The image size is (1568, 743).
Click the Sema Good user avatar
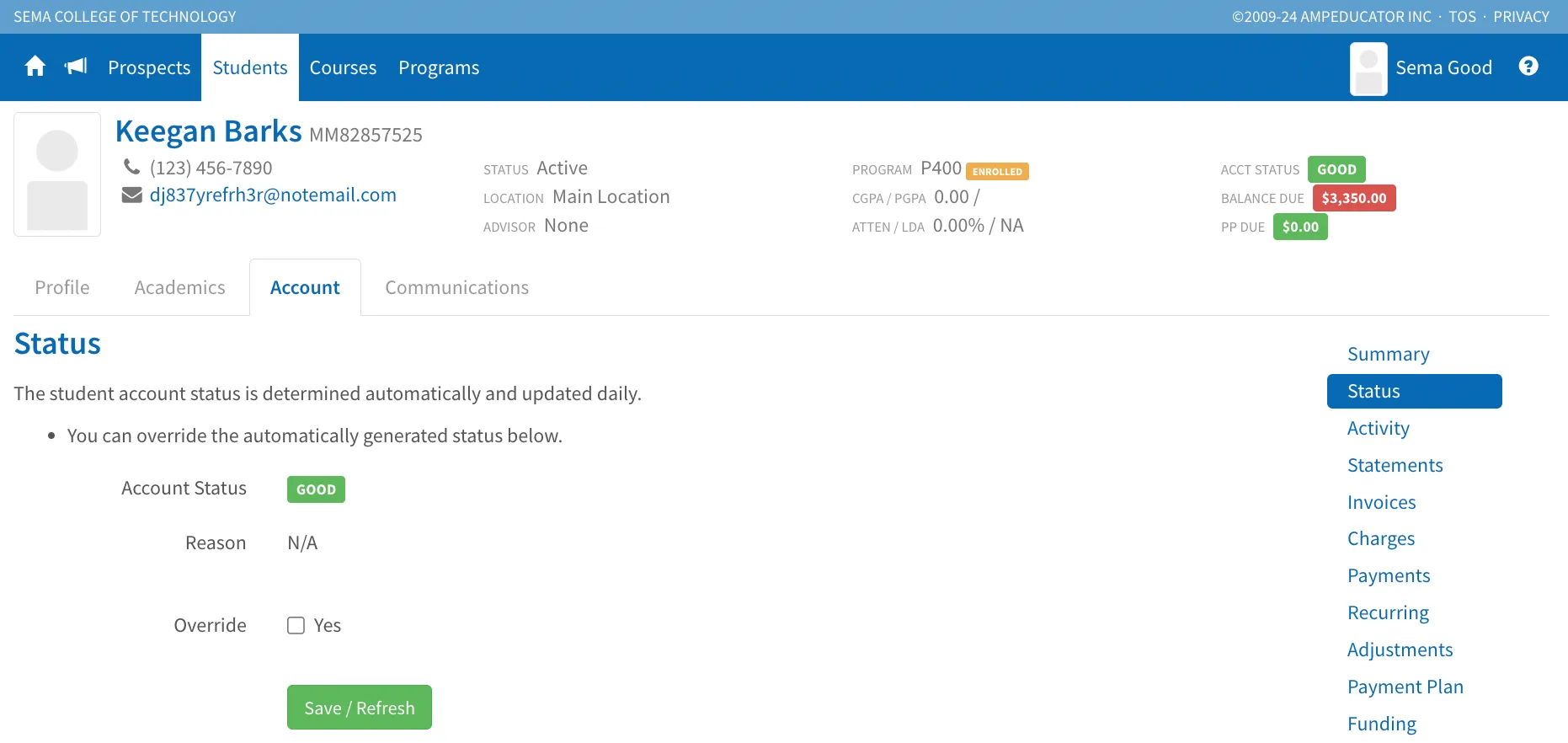pos(1368,69)
